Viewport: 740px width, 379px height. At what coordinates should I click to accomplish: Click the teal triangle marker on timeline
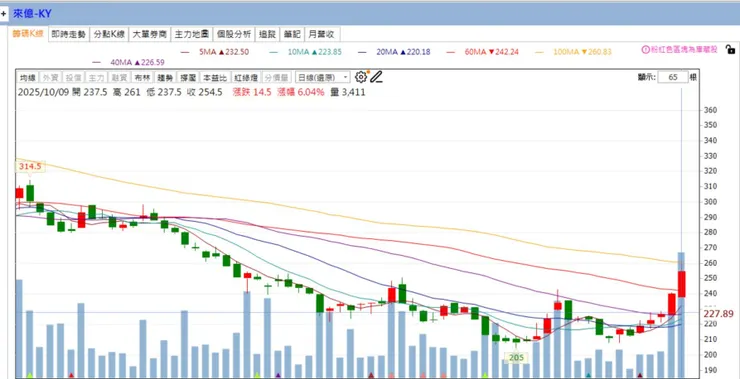[588, 375]
